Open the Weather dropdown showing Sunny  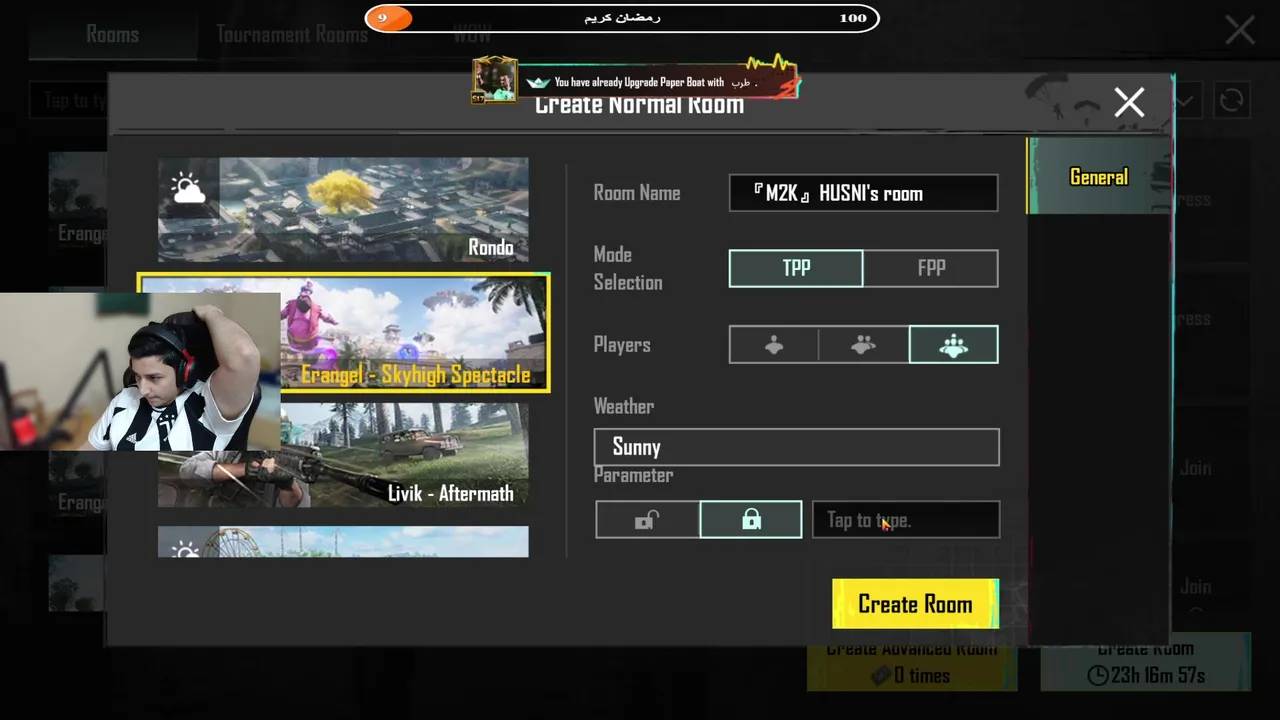coord(796,447)
